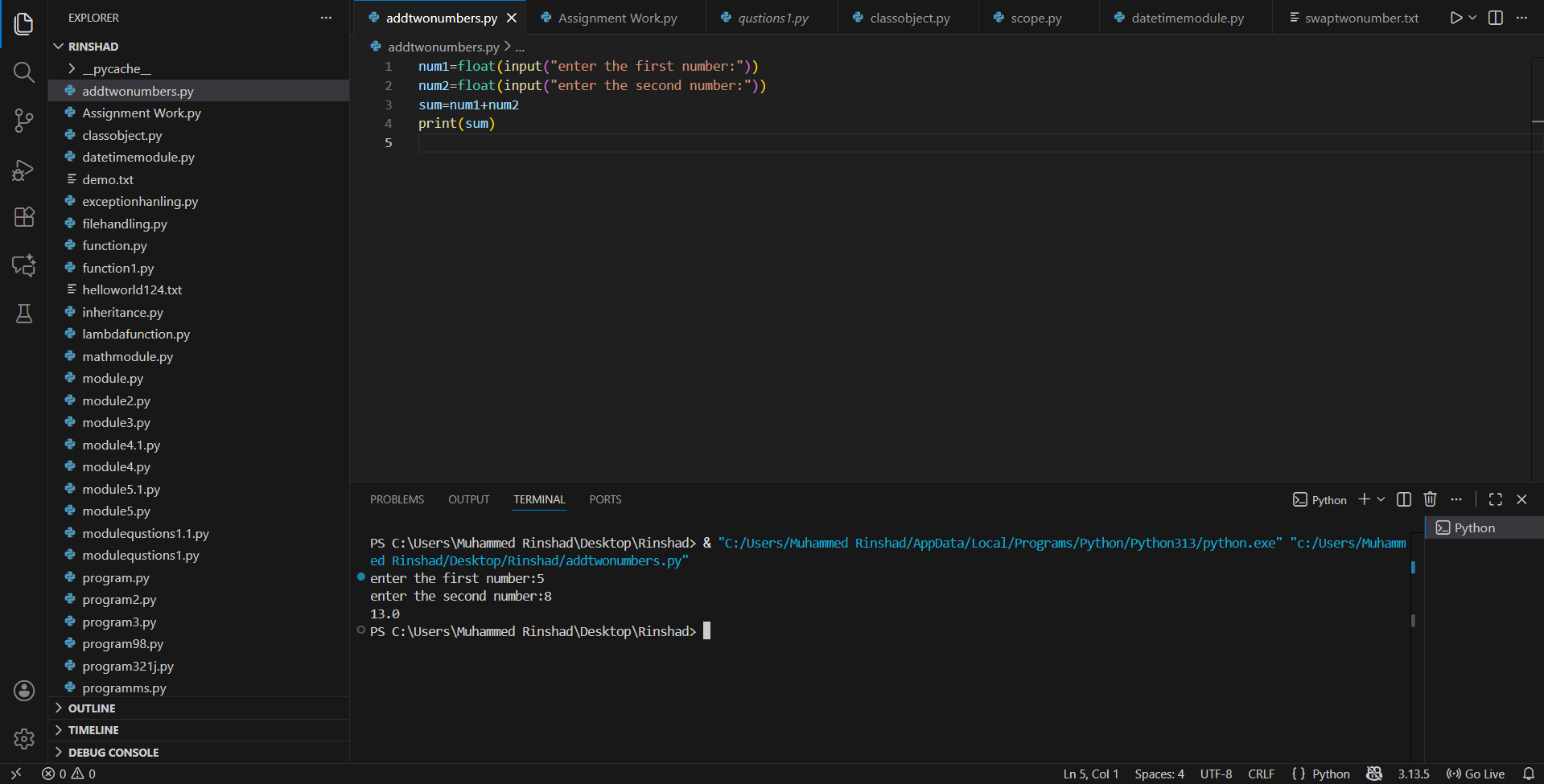Viewport: 1544px width, 784px height.
Task: Open the Testing beaker view
Action: point(23,314)
